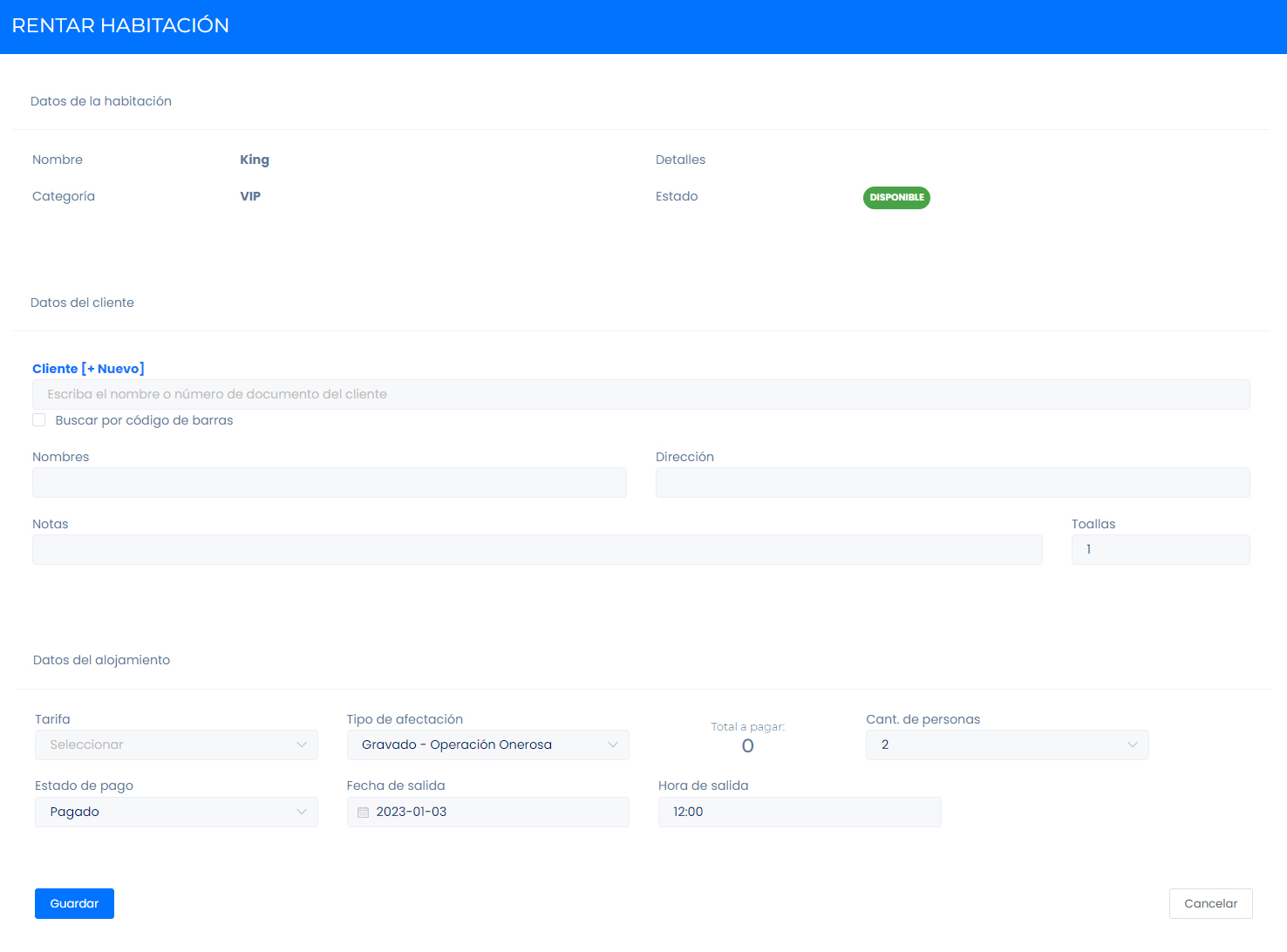Click into the Nombres text field

pyautogui.click(x=329, y=483)
